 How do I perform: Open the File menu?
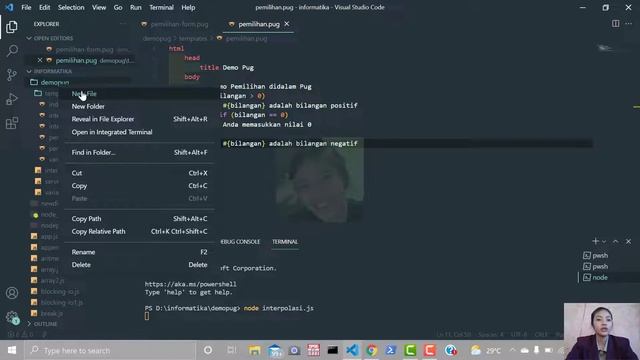click(26, 7)
